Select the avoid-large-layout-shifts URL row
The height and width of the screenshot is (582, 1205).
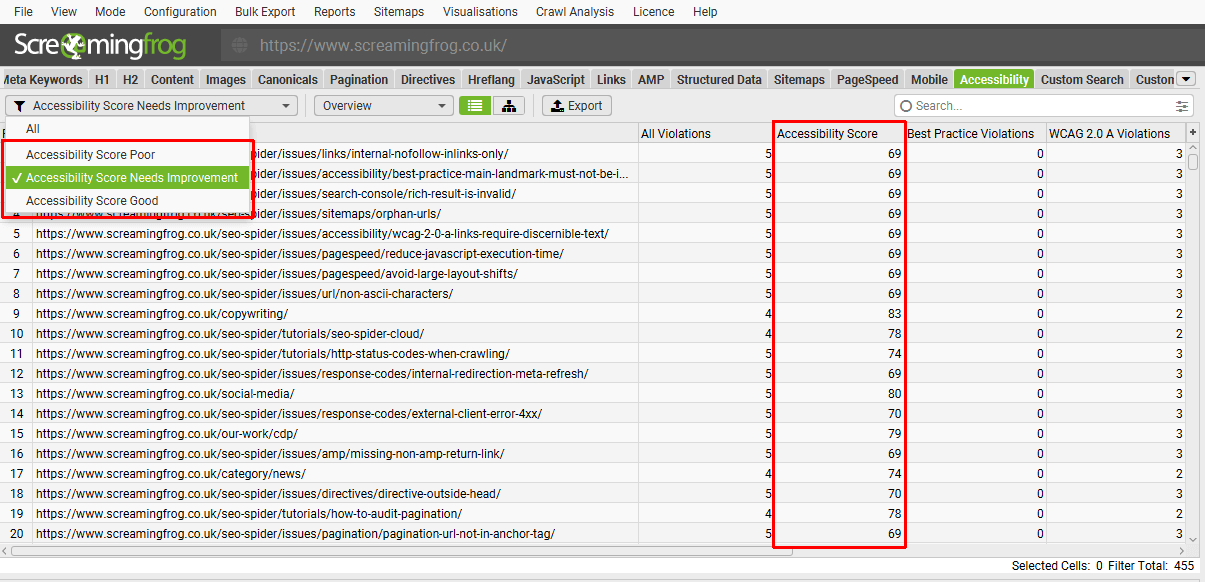[x=593, y=274]
